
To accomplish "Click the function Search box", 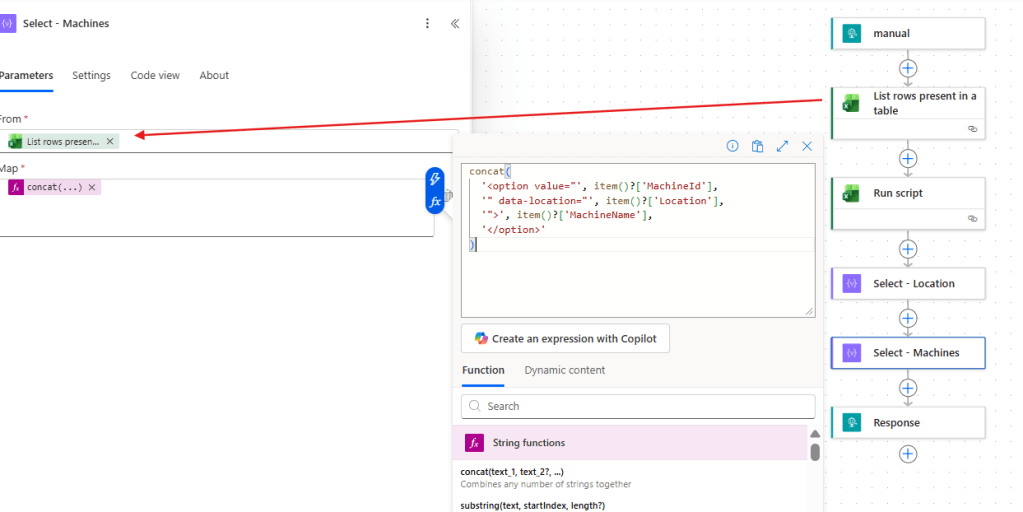I will (638, 406).
